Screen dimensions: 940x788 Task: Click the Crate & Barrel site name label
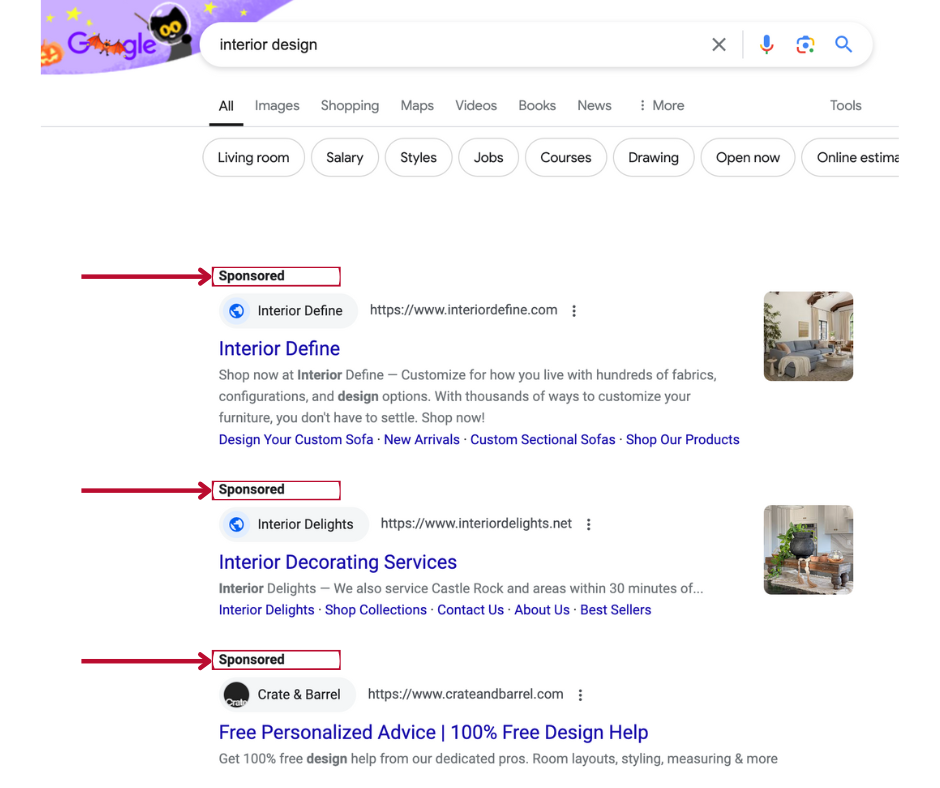(299, 694)
